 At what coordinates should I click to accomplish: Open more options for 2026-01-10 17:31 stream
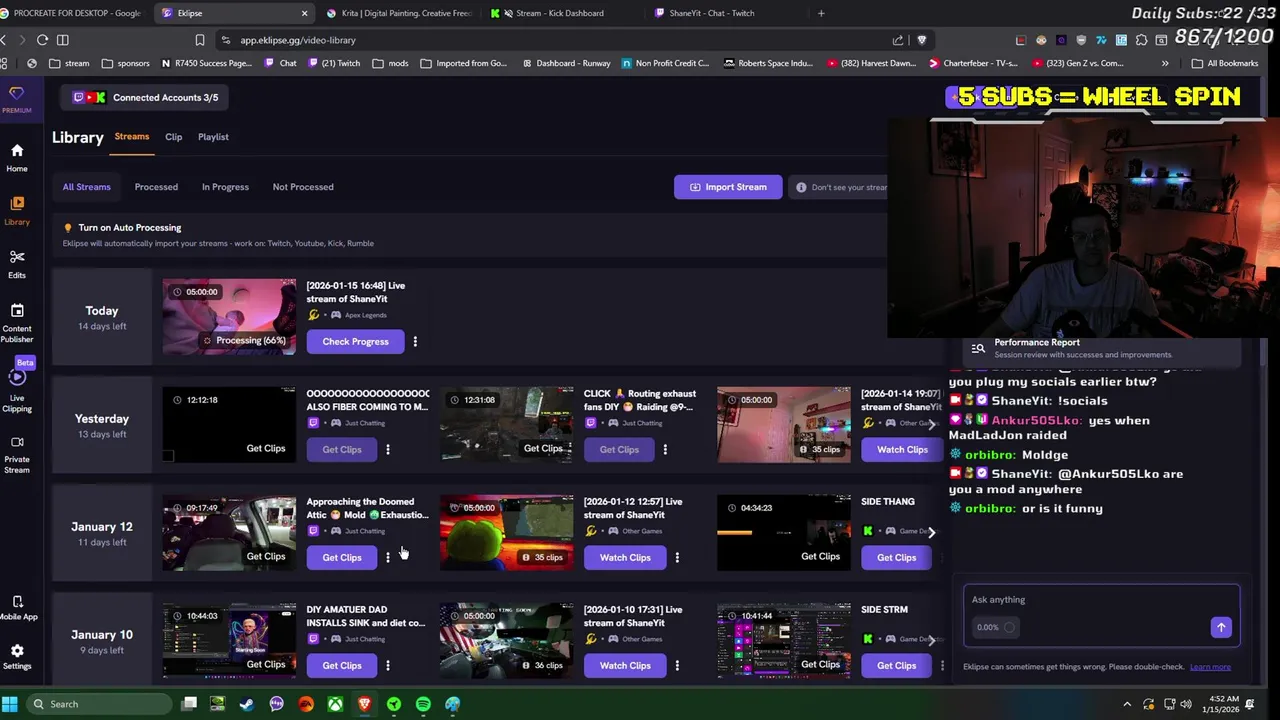click(x=677, y=666)
